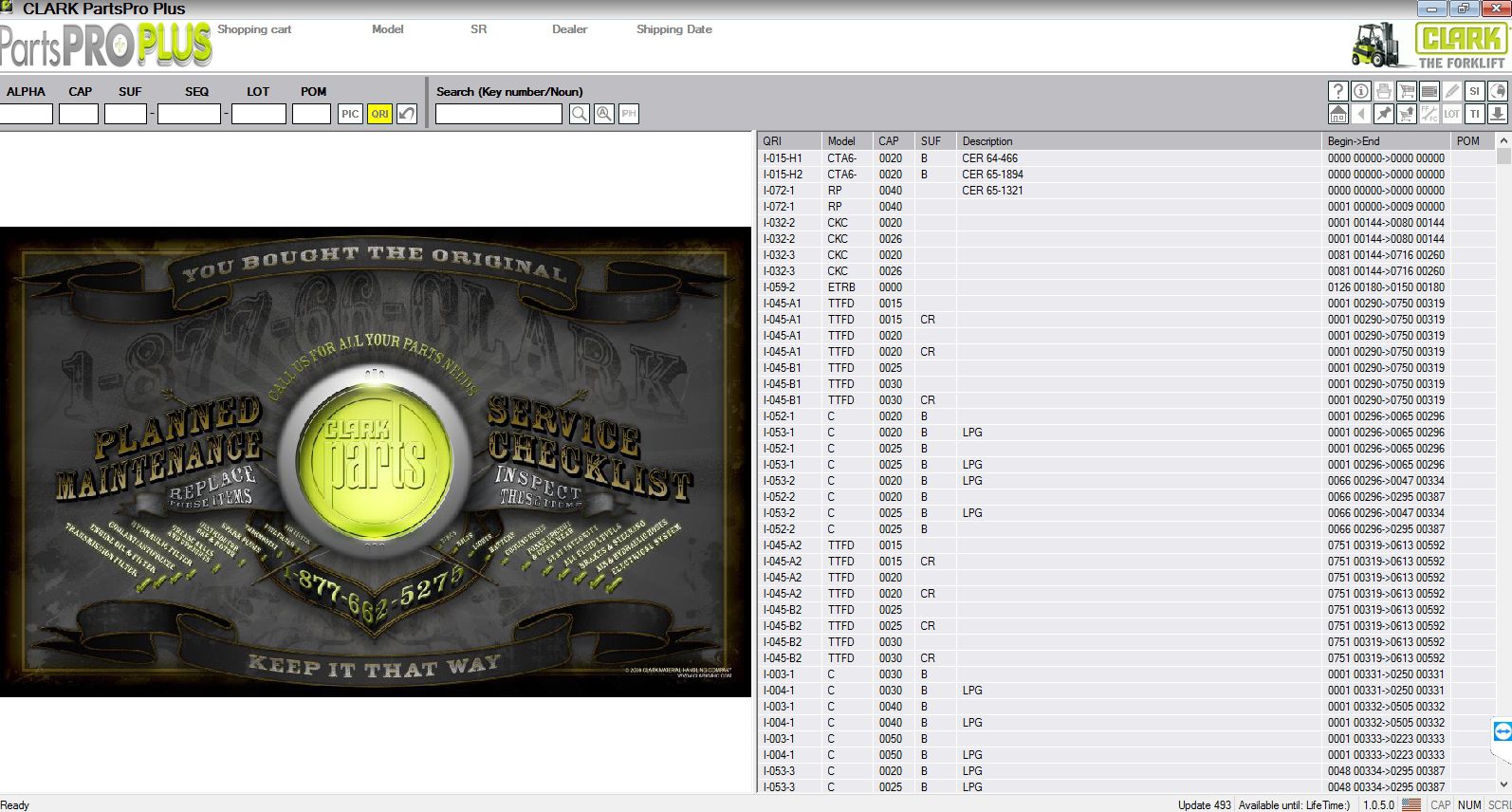Click the advanced search magnifier icon
Screen dimensions: 1512x812
point(603,114)
